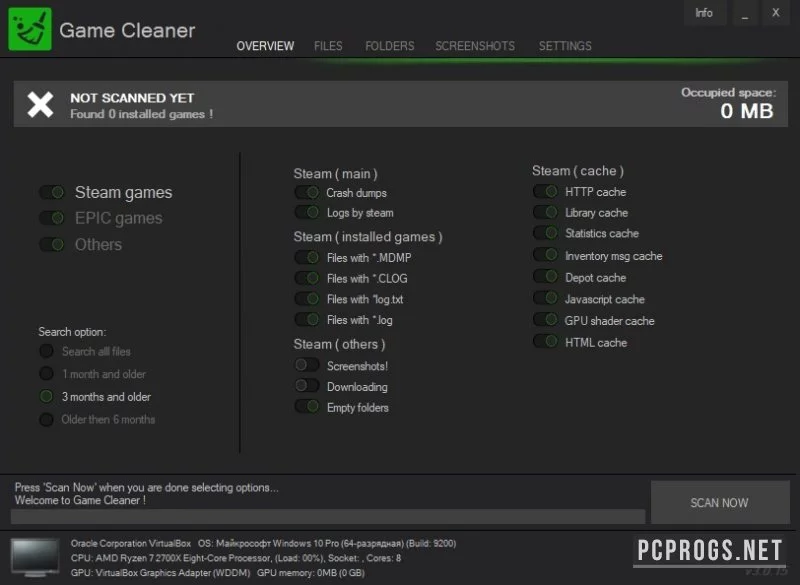The image size is (800, 585).
Task: Click the 'Occupied space:' label
Action: [x=729, y=93]
